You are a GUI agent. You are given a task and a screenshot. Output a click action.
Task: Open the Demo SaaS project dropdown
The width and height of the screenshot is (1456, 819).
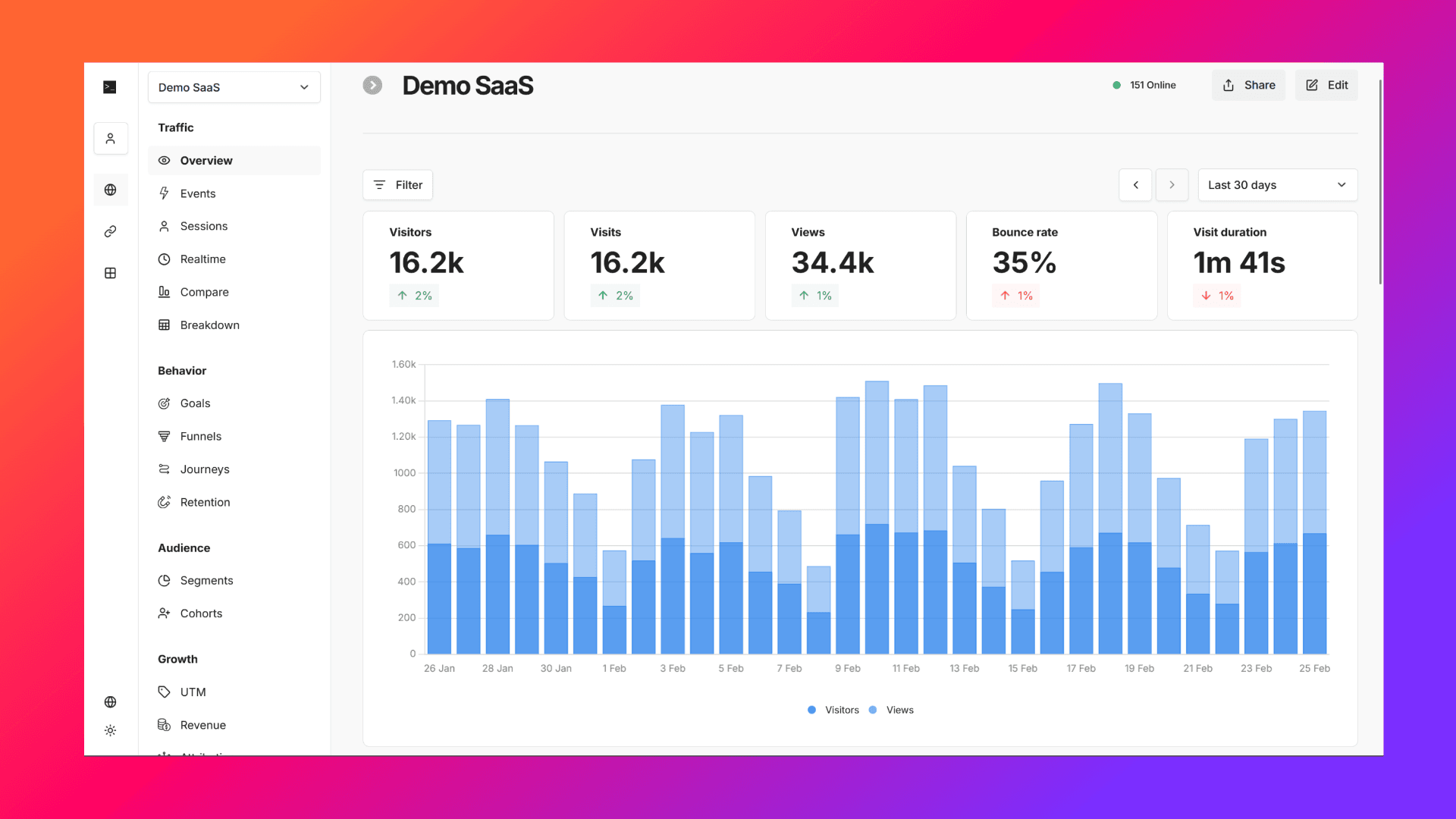coord(234,87)
